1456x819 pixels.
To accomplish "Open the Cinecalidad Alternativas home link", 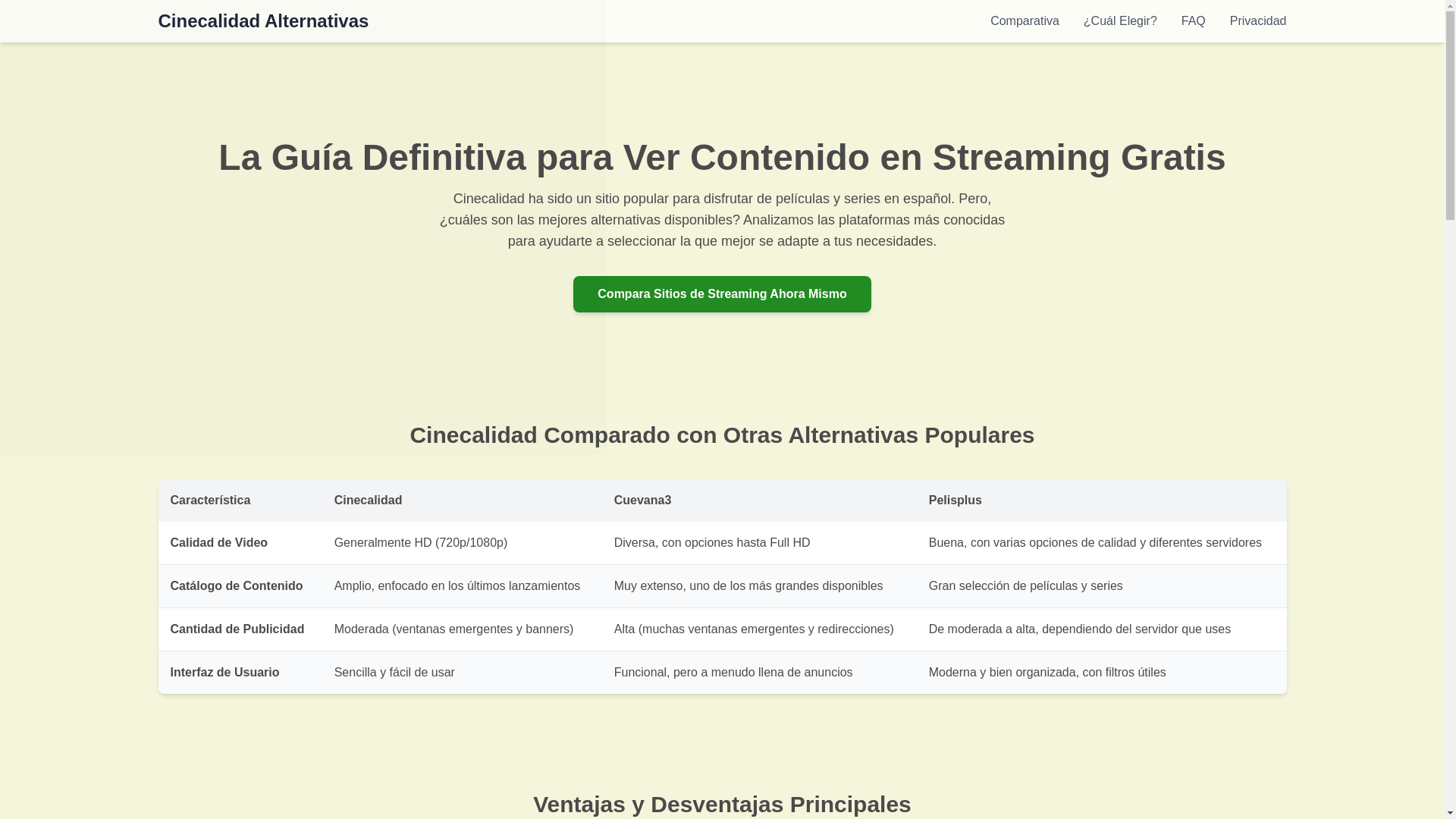I will [263, 21].
